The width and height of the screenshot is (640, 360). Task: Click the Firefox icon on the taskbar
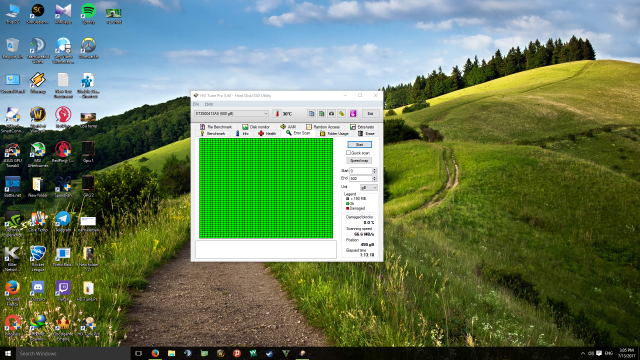155,353
